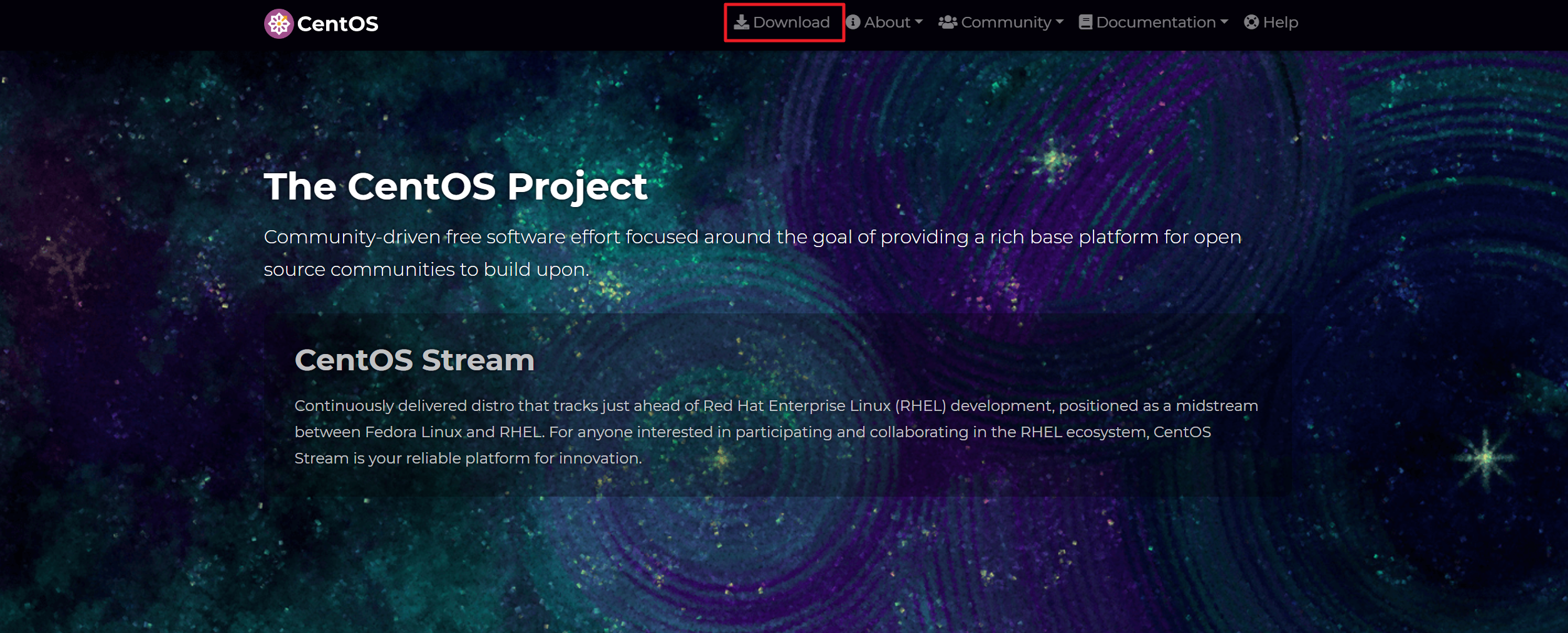
Task: Click 'The CentOS Project' heading
Action: [455, 186]
